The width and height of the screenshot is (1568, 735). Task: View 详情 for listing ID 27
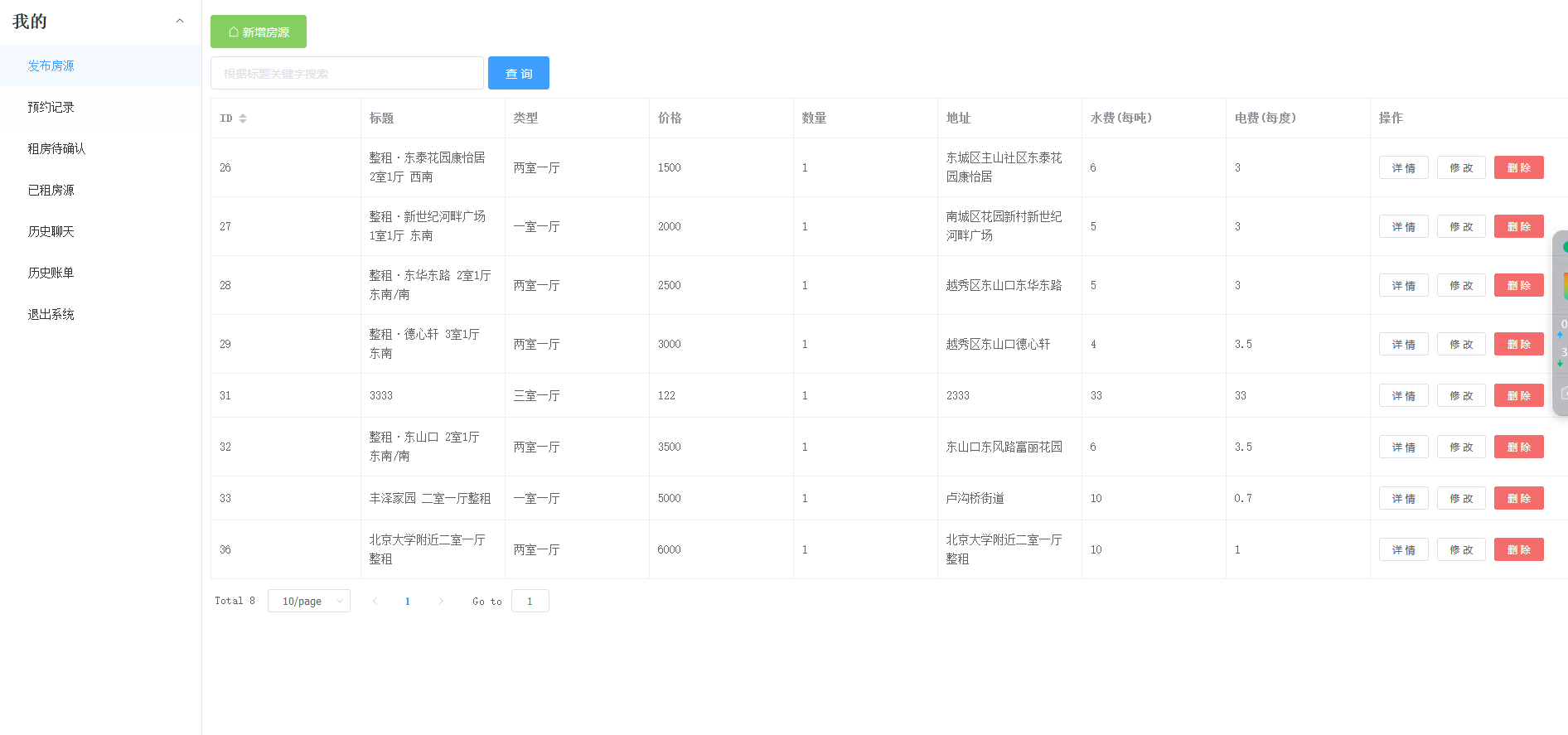[x=1404, y=226]
